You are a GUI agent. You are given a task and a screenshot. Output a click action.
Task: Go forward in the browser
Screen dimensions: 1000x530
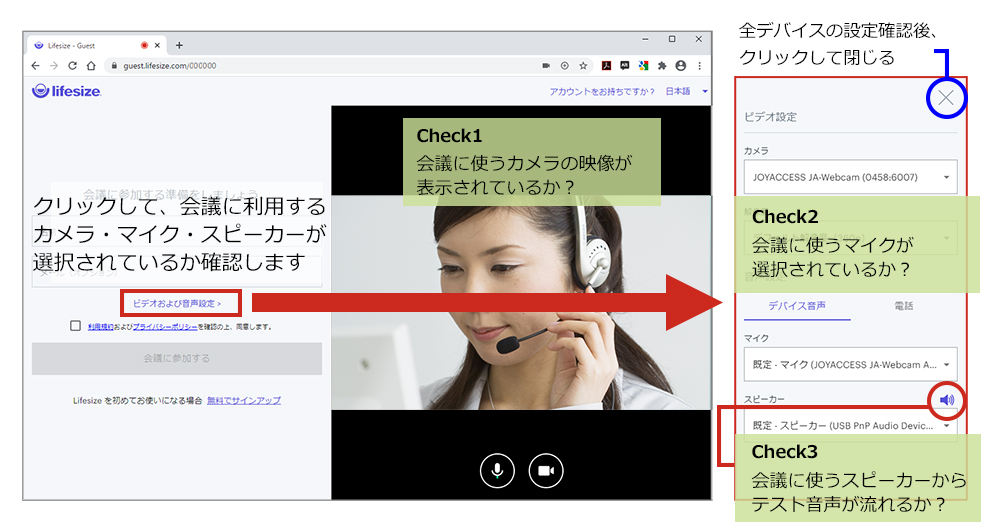point(54,66)
